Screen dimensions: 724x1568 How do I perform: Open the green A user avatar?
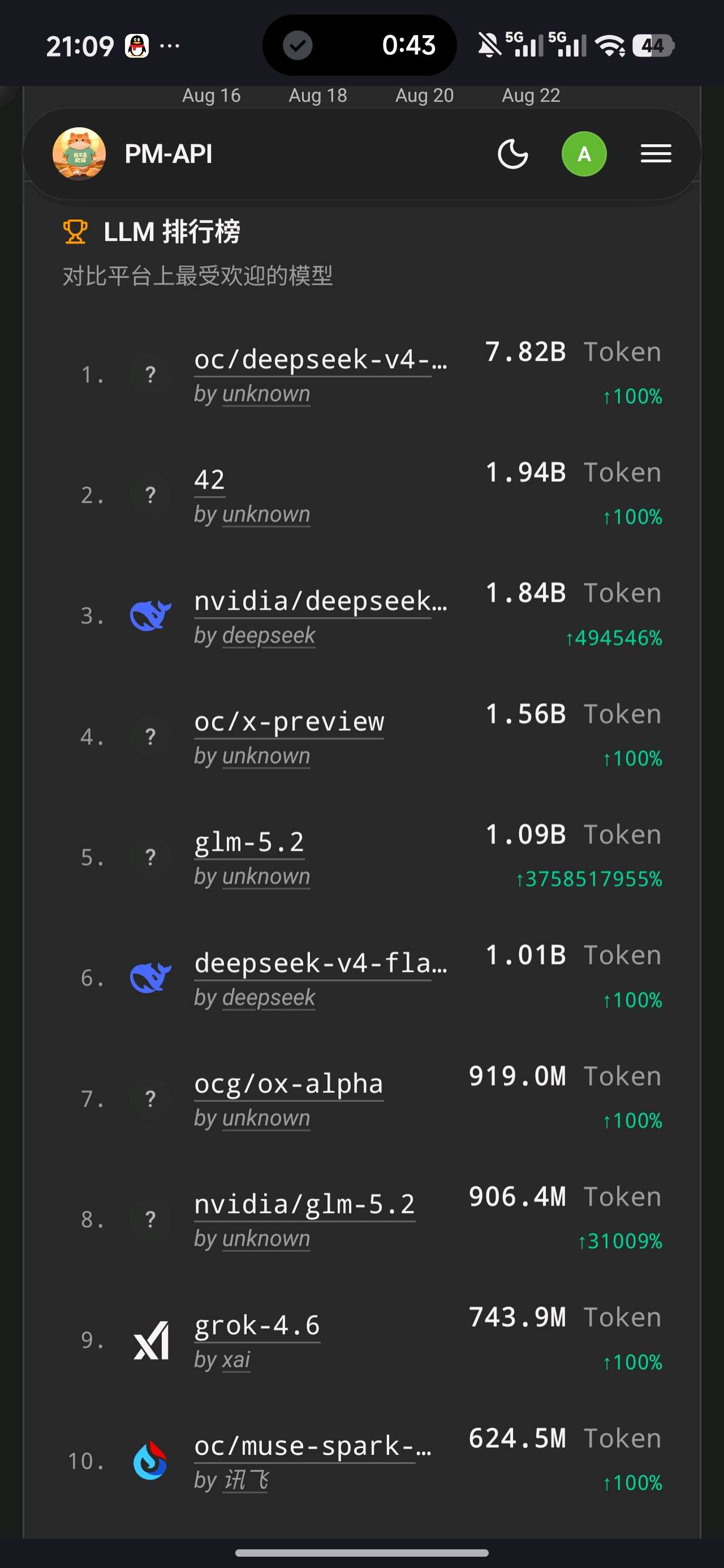pyautogui.click(x=584, y=154)
